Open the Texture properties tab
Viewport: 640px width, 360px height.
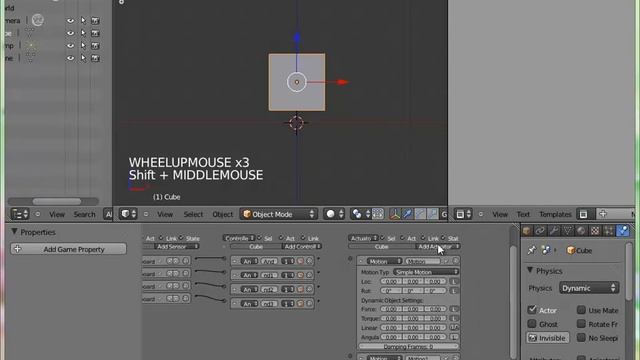pyautogui.click(x=595, y=231)
